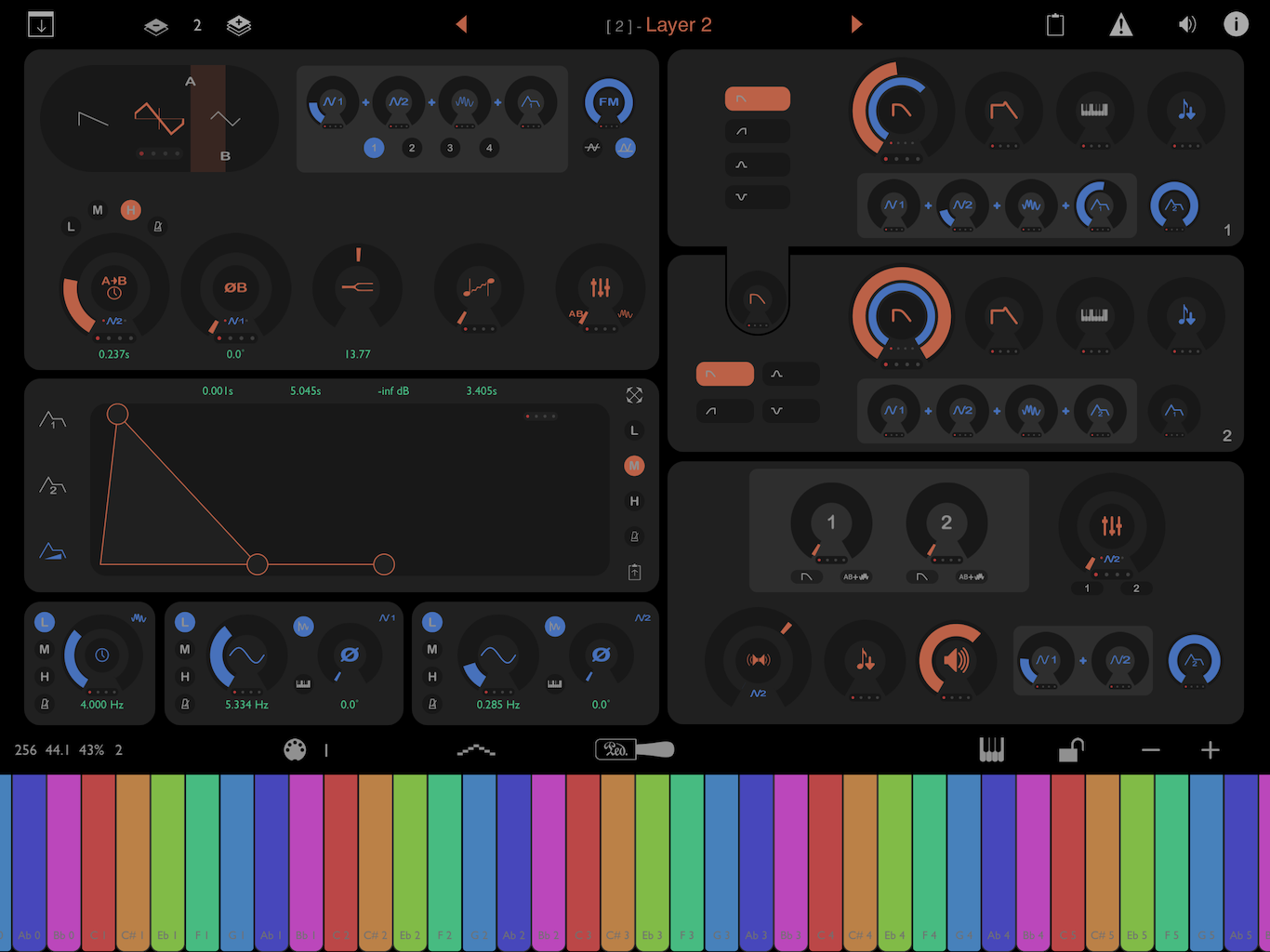Click the orange volume knob with the speaker symbol

pos(955,661)
